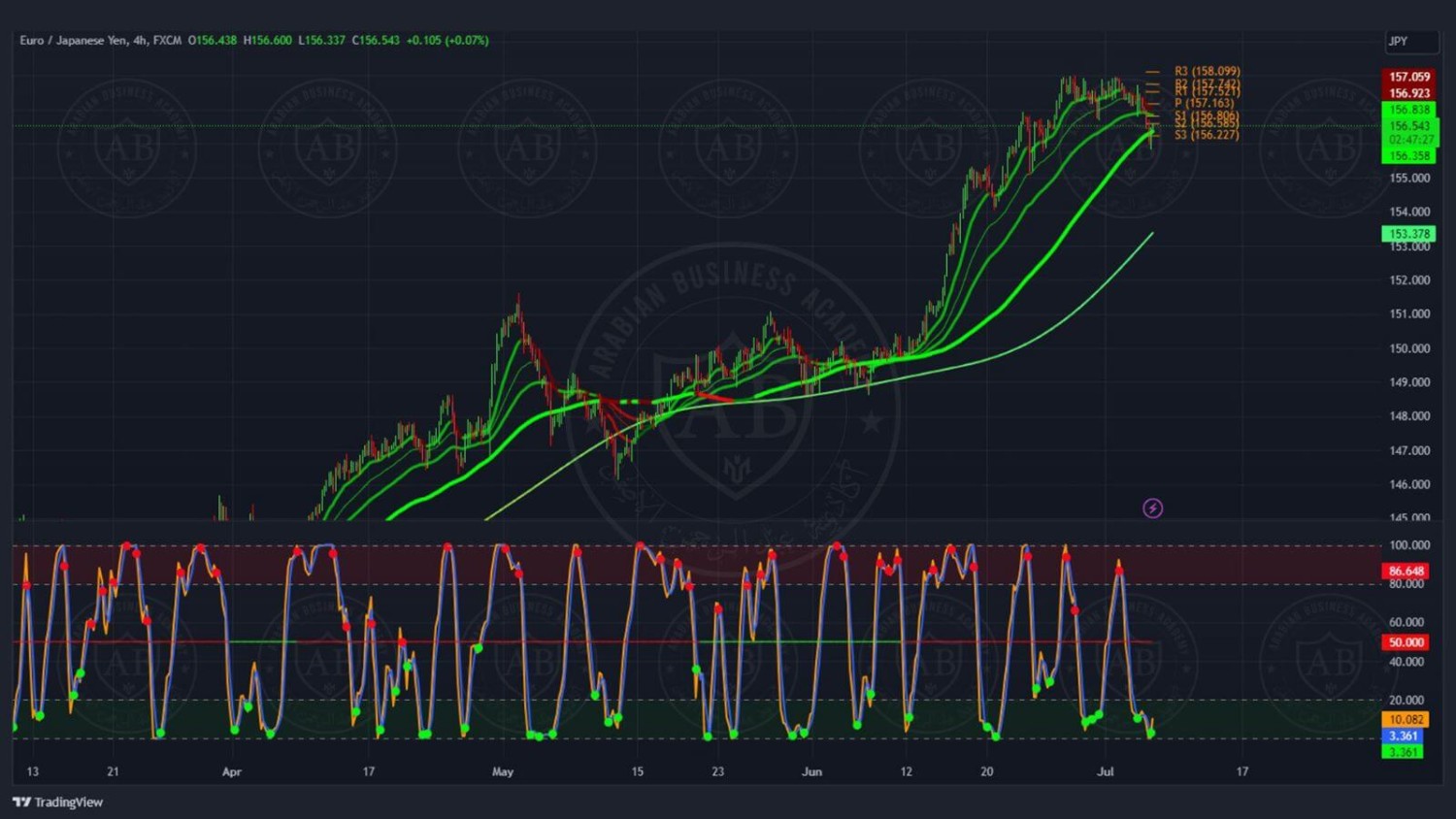Click the S3 (156.227) pivot label
This screenshot has width=1456, height=819.
click(1207, 135)
